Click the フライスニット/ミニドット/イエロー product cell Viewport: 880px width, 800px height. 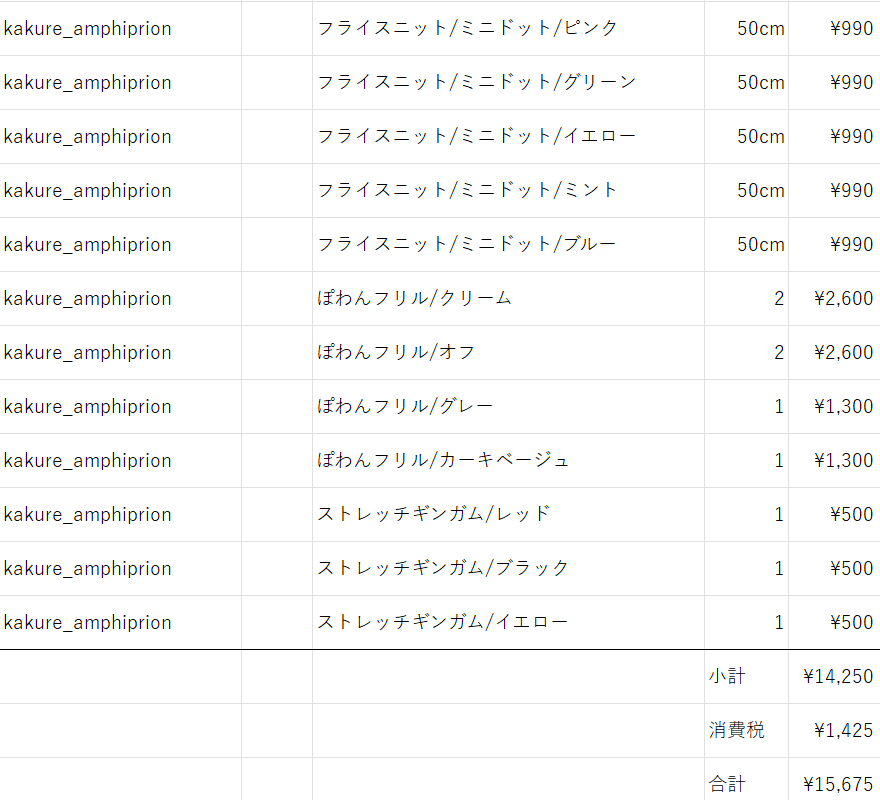click(x=508, y=136)
